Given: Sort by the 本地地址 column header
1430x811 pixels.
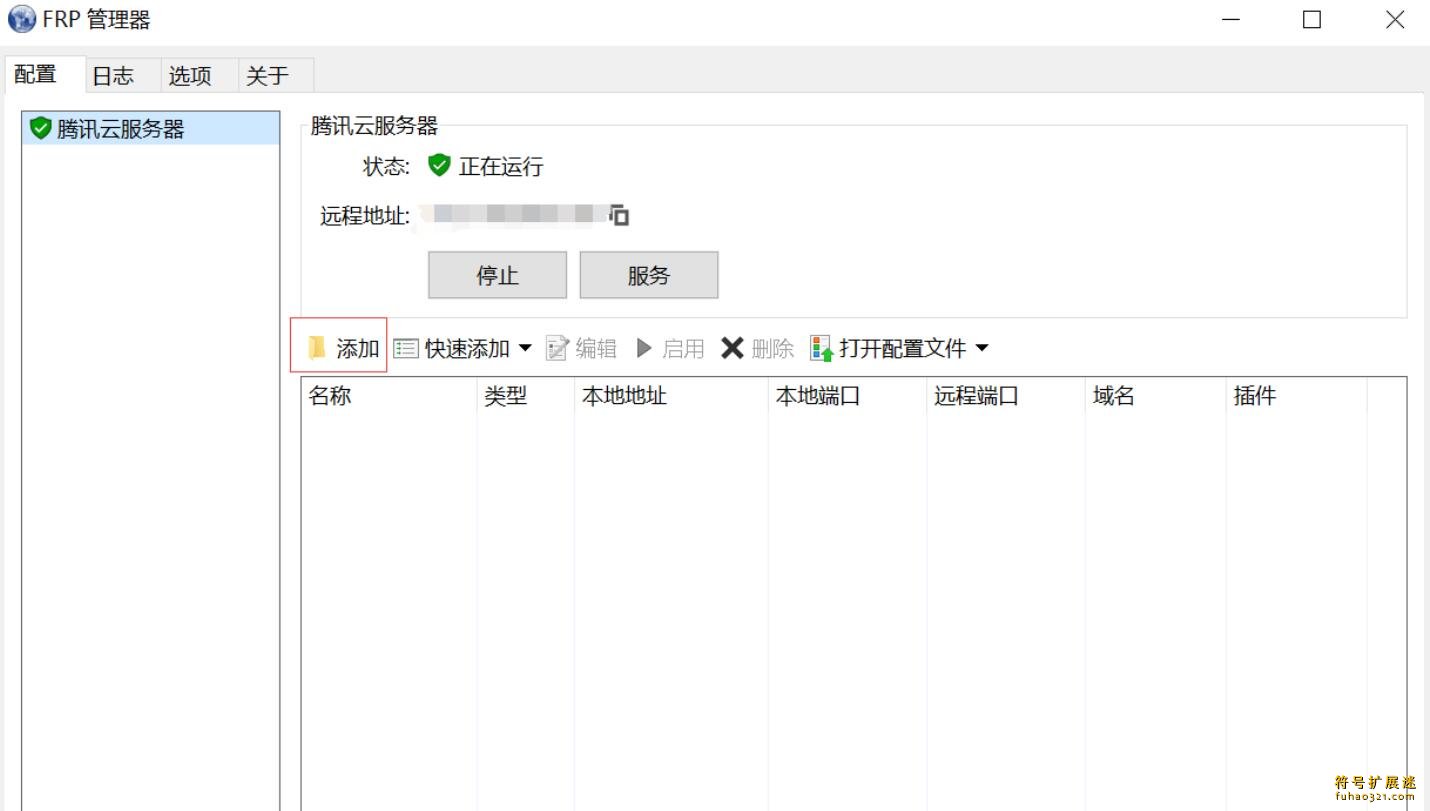Looking at the screenshot, I should tap(671, 396).
